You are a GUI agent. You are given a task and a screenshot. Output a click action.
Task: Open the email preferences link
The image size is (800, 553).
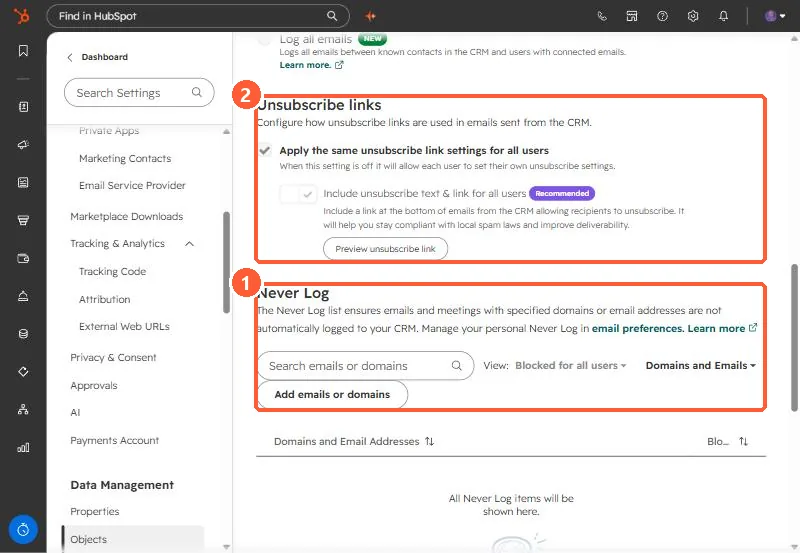[637, 329]
